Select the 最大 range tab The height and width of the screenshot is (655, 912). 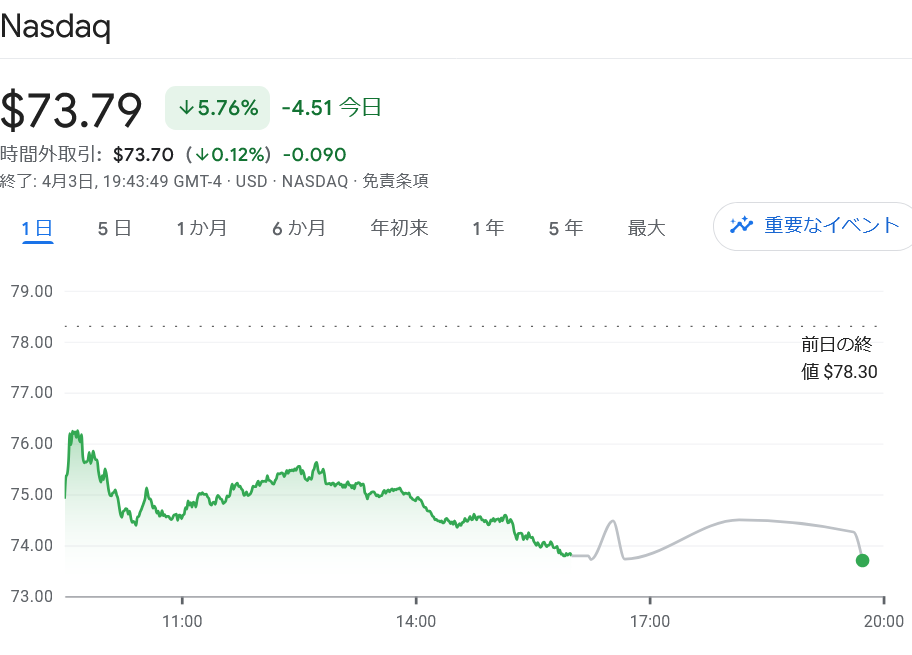(x=646, y=228)
